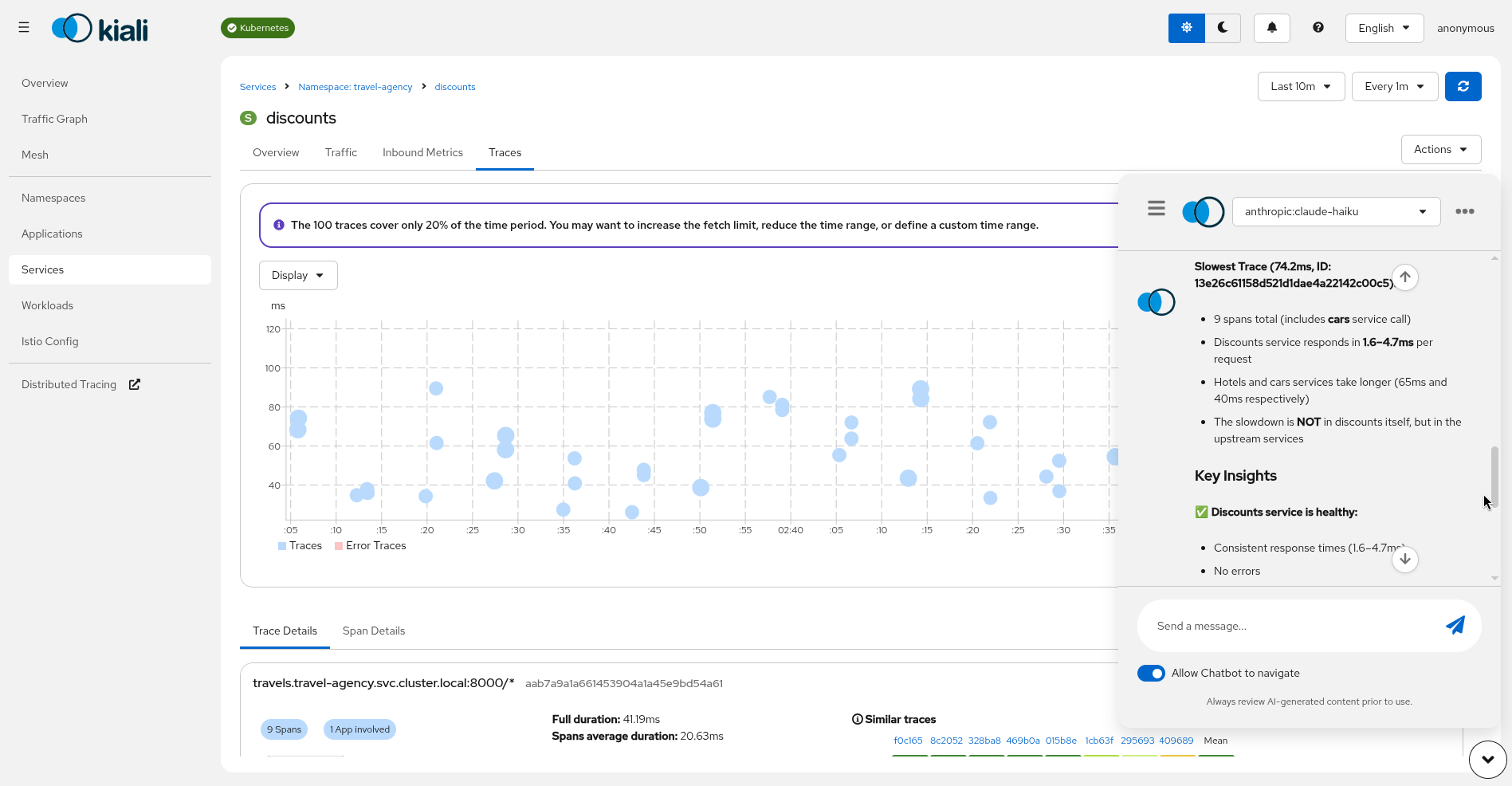Expand the Actions dropdown
Viewport: 1512px width, 786px height.
click(1441, 149)
